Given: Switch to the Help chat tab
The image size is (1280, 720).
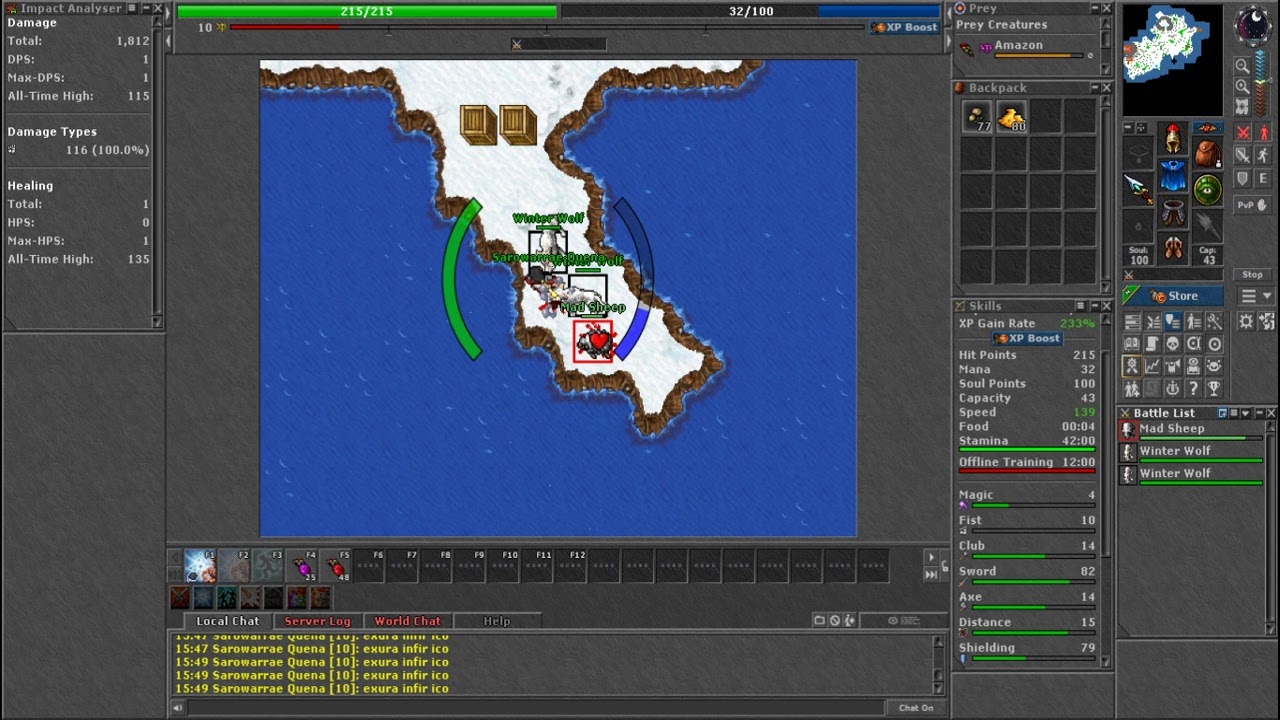Looking at the screenshot, I should click(497, 621).
